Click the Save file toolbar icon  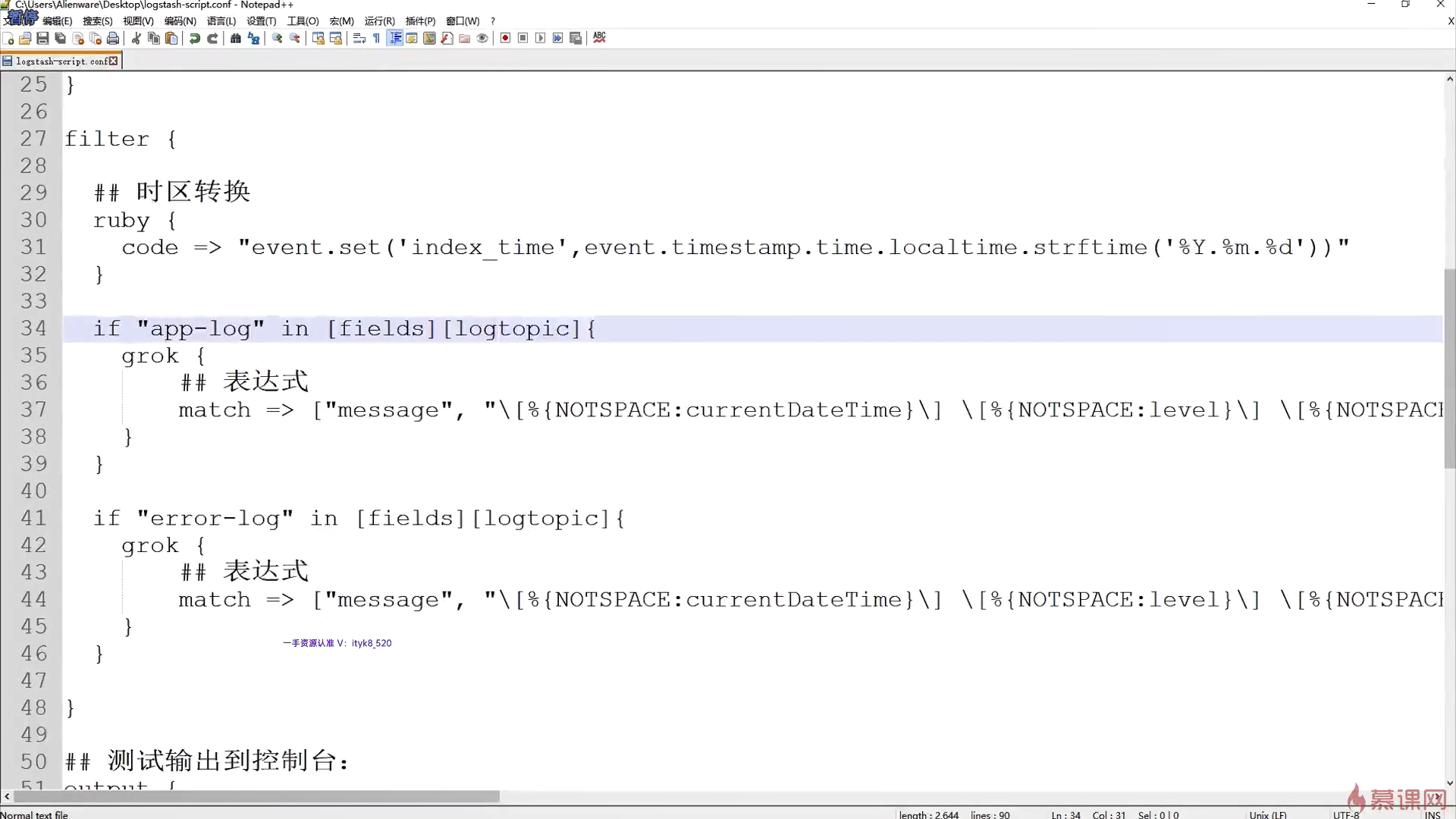pos(42,38)
